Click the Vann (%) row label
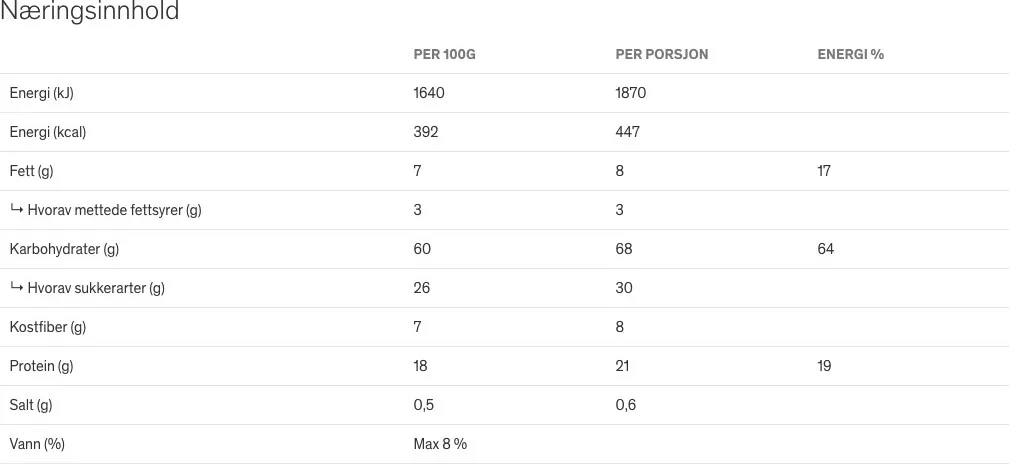The height and width of the screenshot is (464, 1009). click(x=37, y=444)
